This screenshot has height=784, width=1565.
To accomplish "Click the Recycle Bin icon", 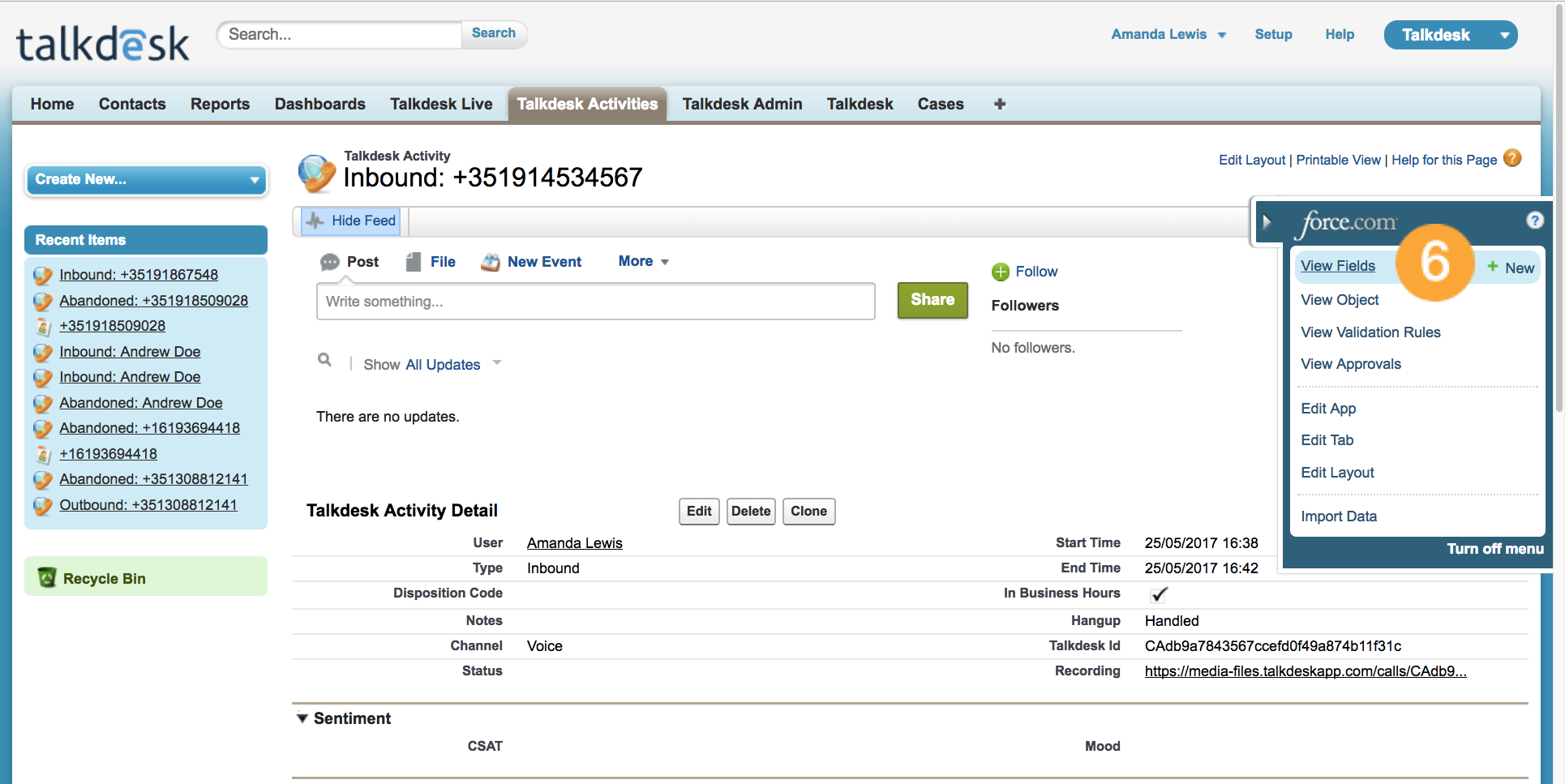I will click(x=47, y=577).
